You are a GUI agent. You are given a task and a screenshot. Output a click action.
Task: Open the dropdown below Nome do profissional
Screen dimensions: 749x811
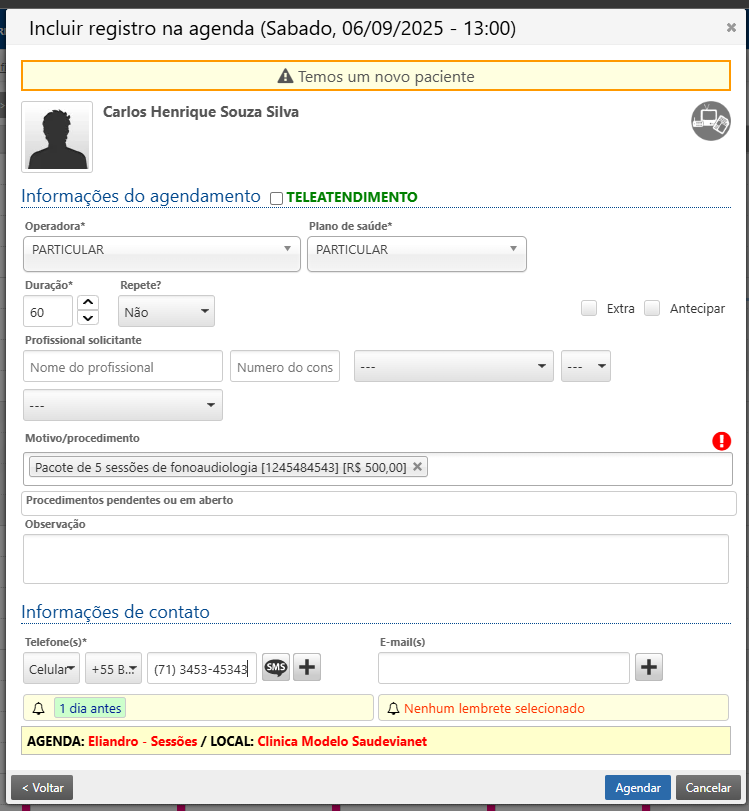click(x=123, y=405)
